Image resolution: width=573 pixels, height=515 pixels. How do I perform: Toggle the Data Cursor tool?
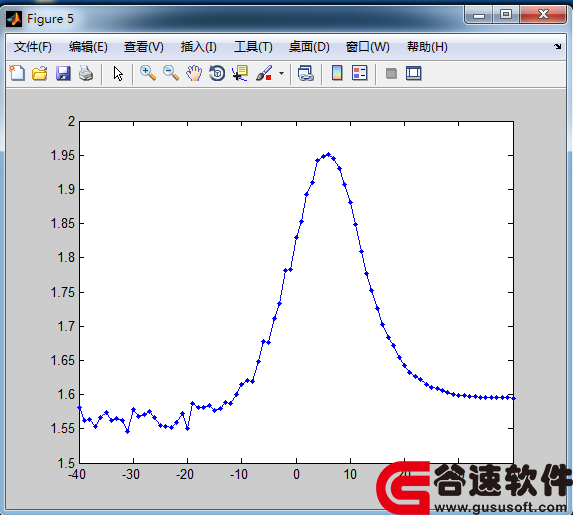[x=240, y=73]
